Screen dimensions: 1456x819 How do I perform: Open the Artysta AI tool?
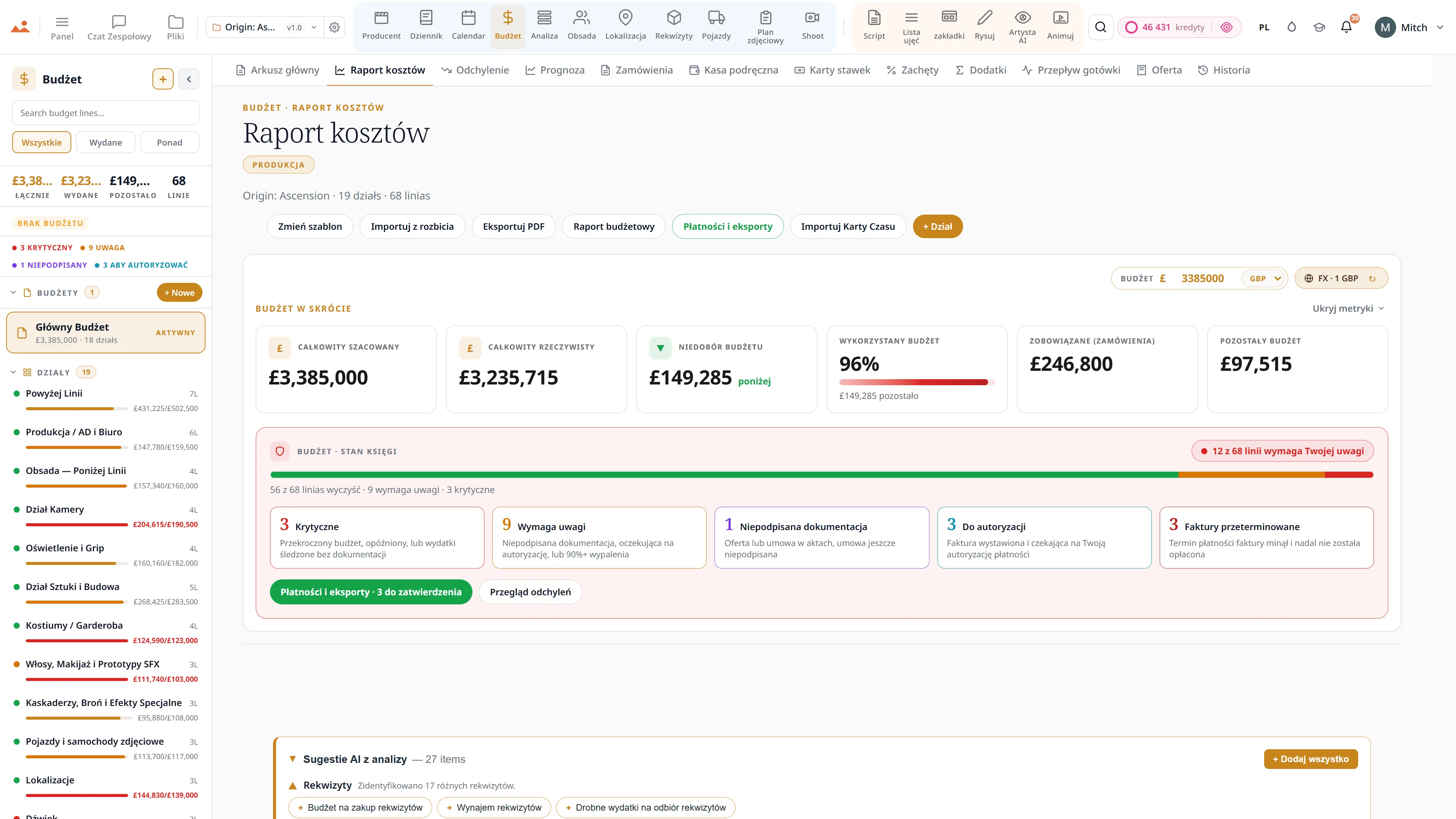[x=1022, y=26]
